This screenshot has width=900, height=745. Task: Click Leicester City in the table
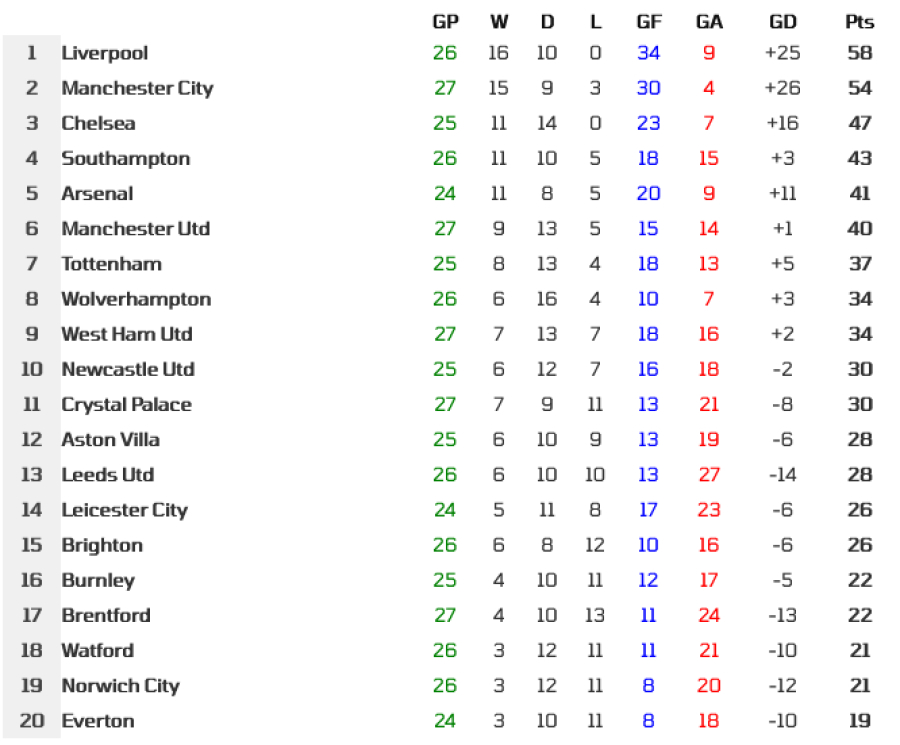click(x=125, y=510)
